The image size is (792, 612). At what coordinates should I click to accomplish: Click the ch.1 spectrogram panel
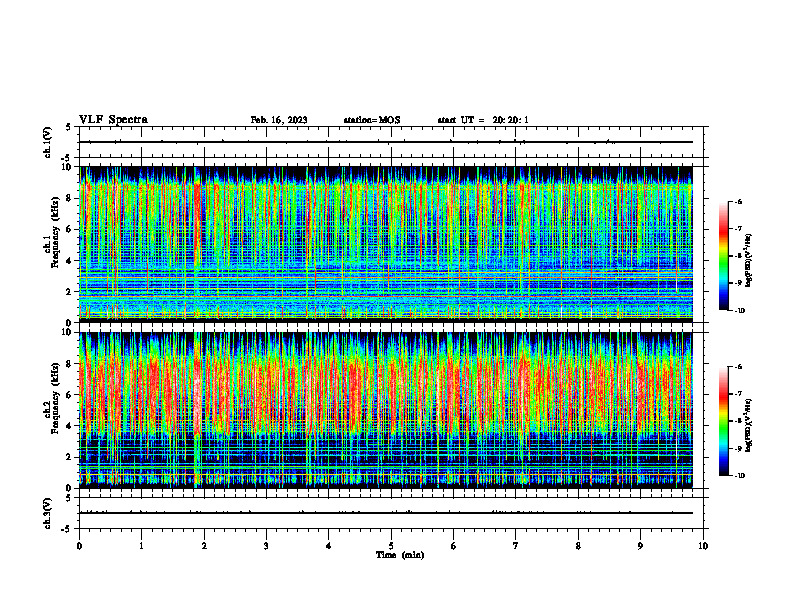385,244
